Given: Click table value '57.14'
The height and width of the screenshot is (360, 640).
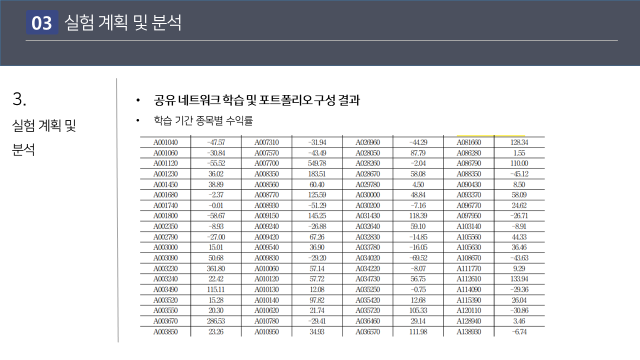Looking at the screenshot, I should point(317,269).
